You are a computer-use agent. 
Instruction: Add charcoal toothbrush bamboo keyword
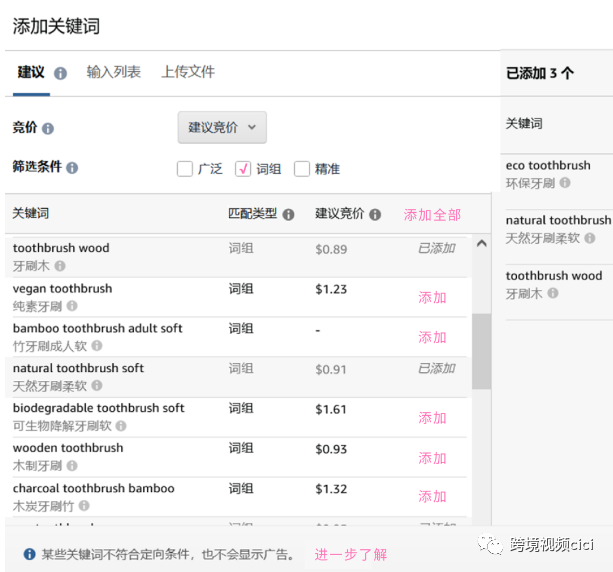point(432,497)
